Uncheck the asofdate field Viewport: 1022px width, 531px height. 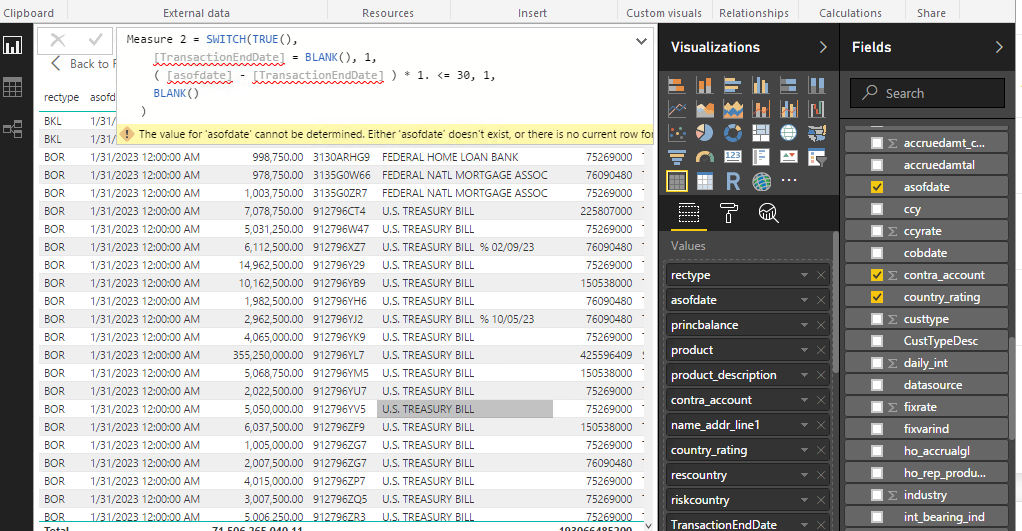(x=877, y=187)
